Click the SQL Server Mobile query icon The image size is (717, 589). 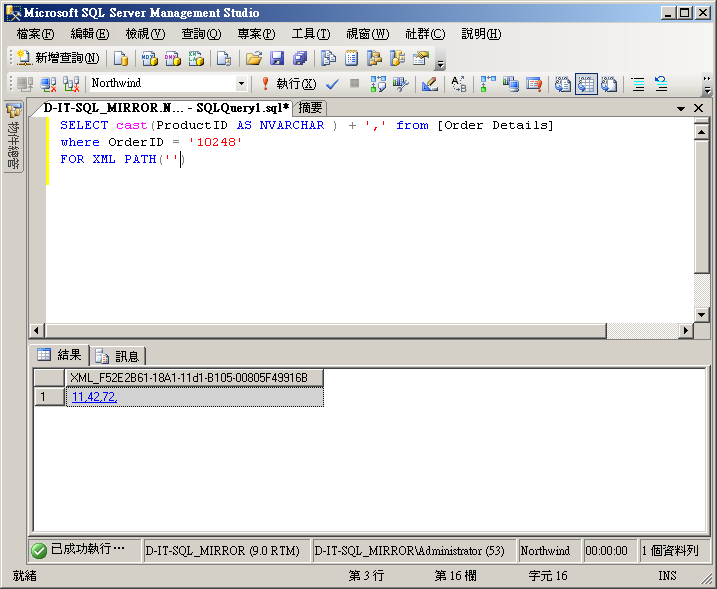click(x=224, y=59)
